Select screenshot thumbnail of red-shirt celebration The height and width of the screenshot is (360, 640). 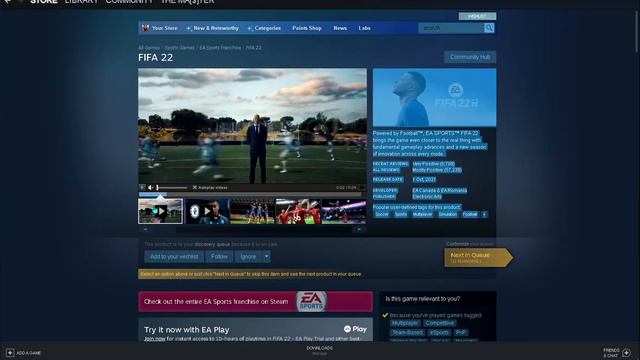pyautogui.click(x=298, y=211)
